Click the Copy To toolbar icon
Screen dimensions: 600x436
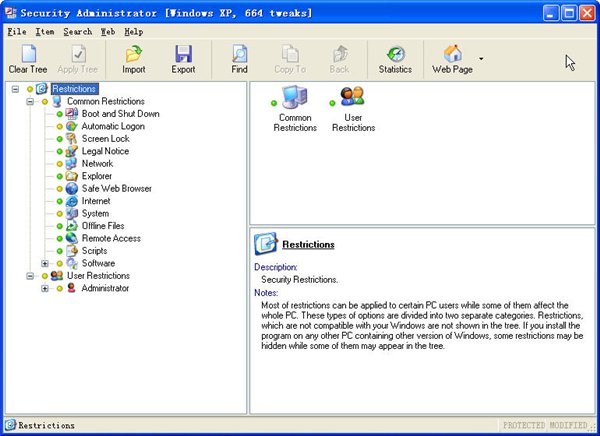290,54
